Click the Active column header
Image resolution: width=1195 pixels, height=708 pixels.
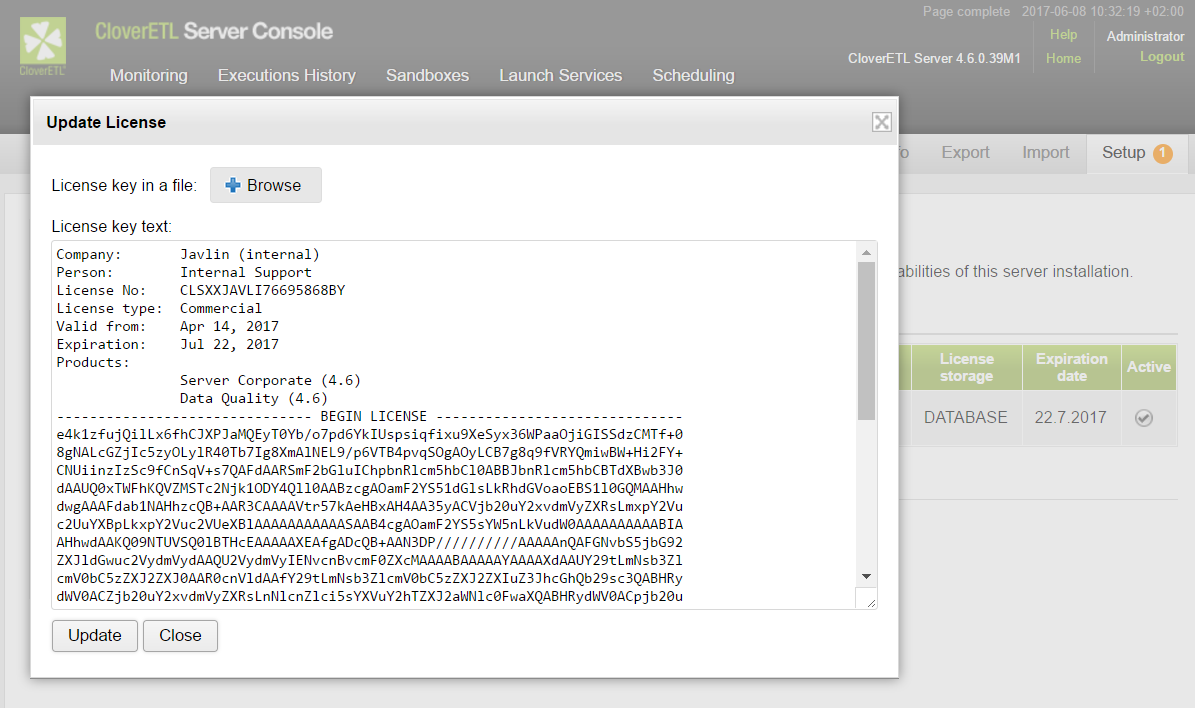(1149, 367)
